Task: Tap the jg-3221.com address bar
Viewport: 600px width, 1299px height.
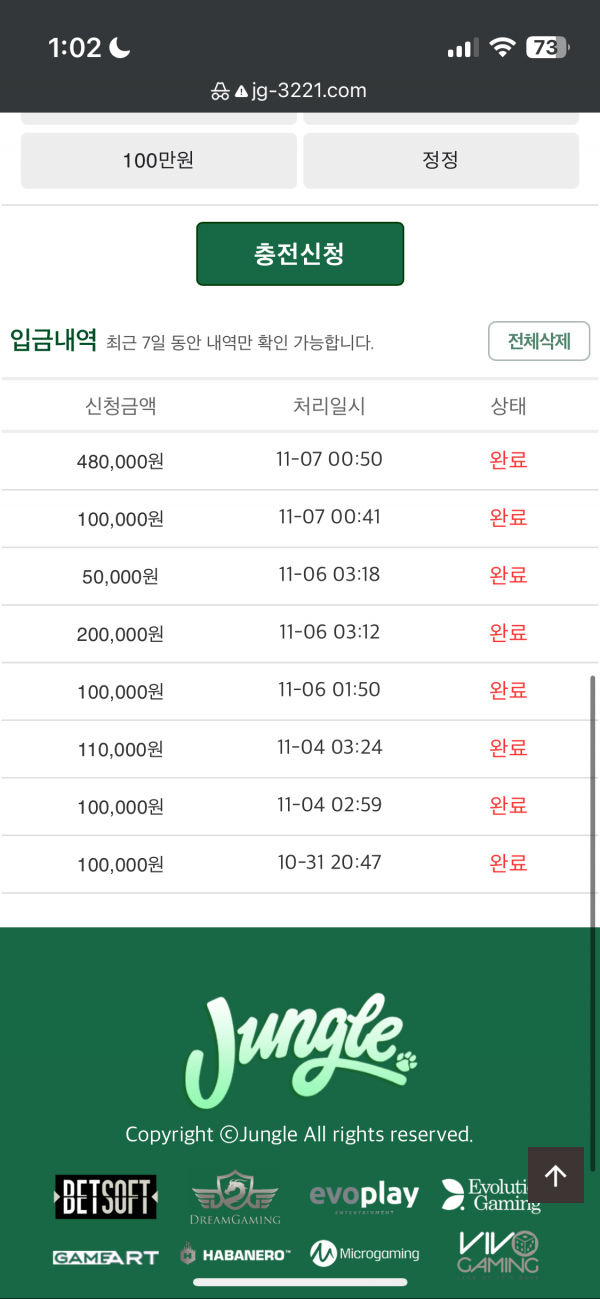Action: click(300, 91)
